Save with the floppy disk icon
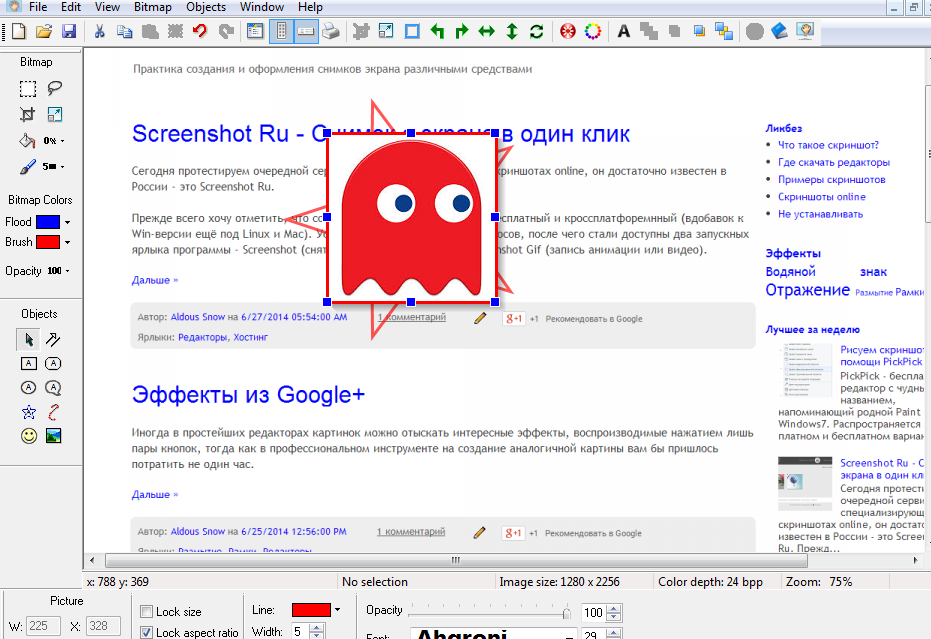The height and width of the screenshot is (639, 931). (x=69, y=31)
